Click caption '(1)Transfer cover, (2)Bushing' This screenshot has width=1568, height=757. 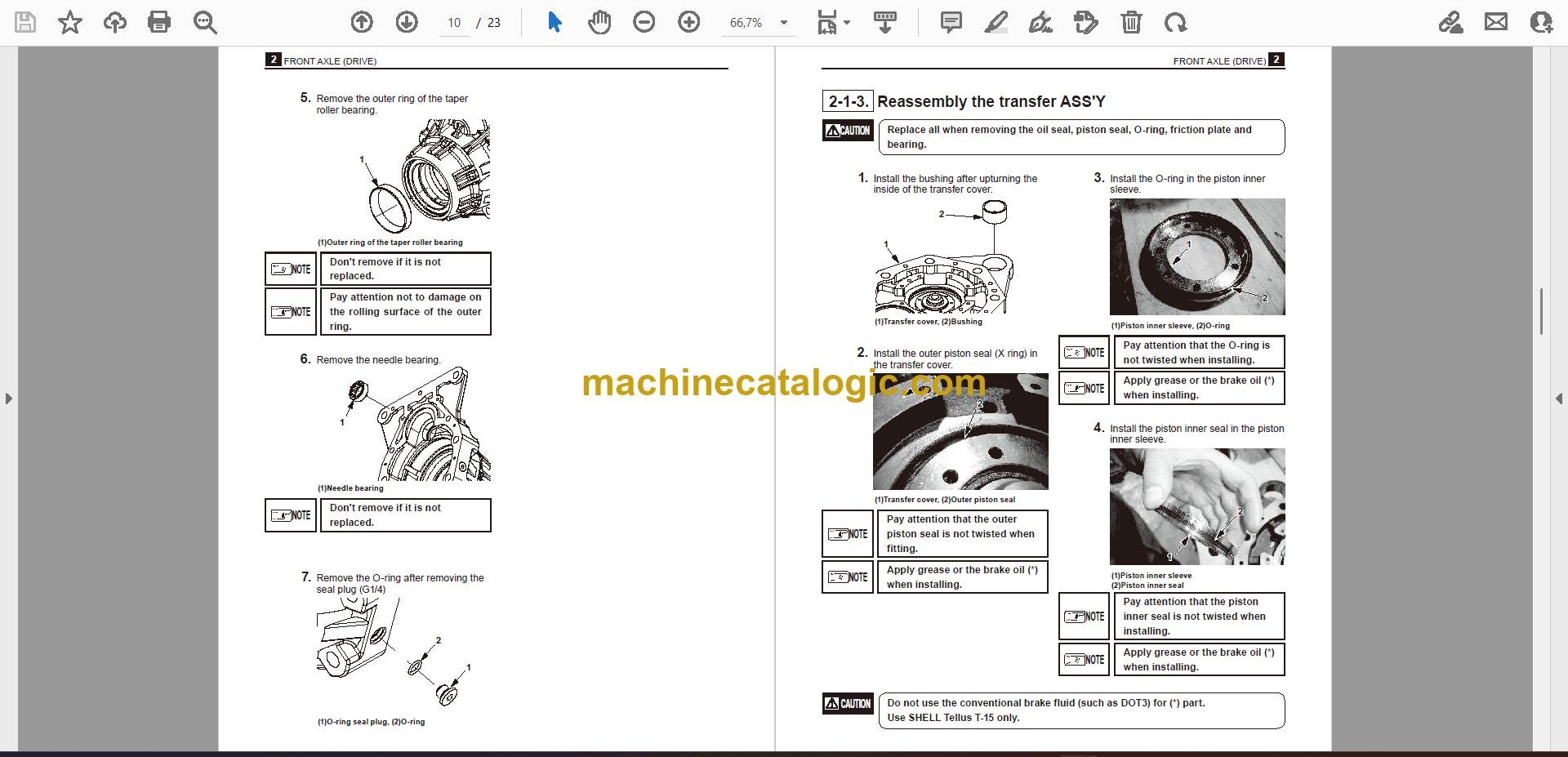929,322
